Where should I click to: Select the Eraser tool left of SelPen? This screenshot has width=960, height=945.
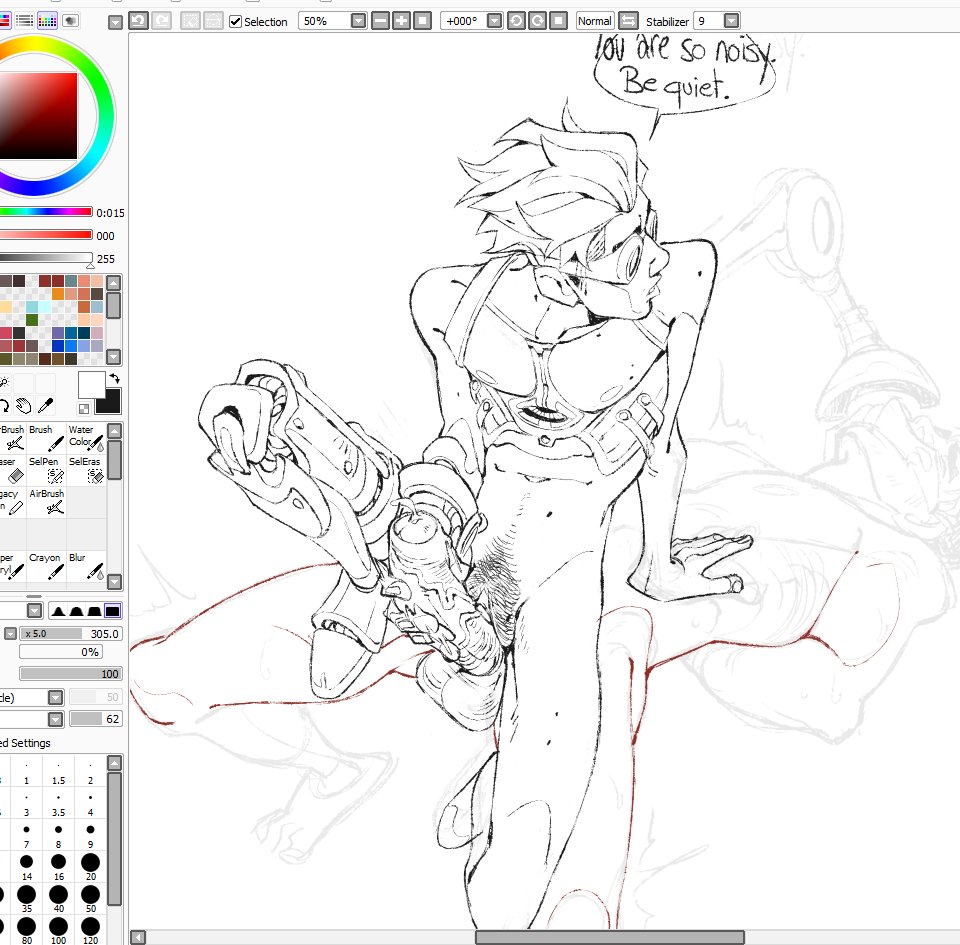coord(12,469)
